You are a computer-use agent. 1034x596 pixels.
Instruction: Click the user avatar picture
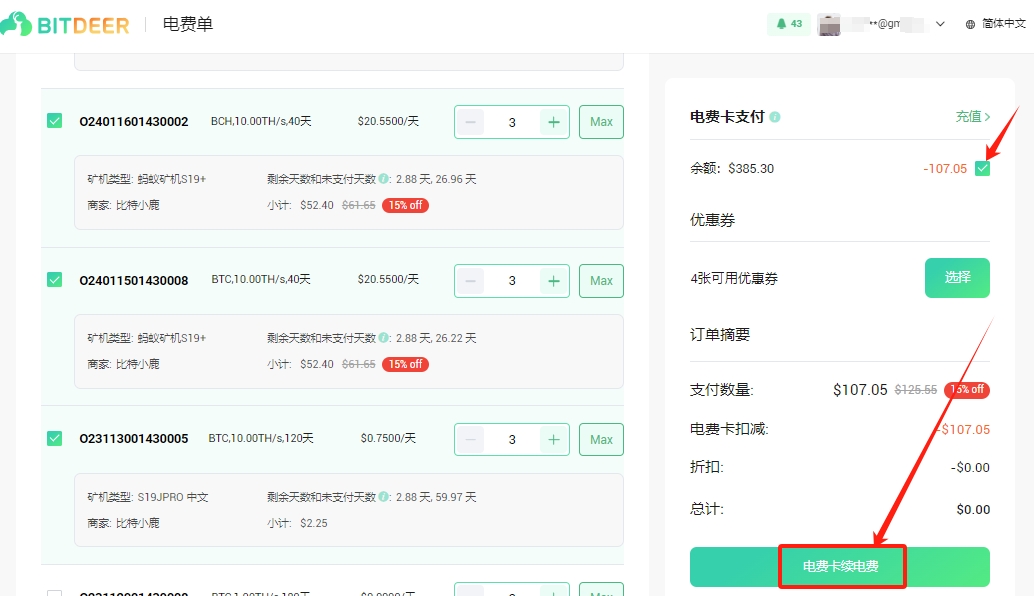tap(829, 24)
